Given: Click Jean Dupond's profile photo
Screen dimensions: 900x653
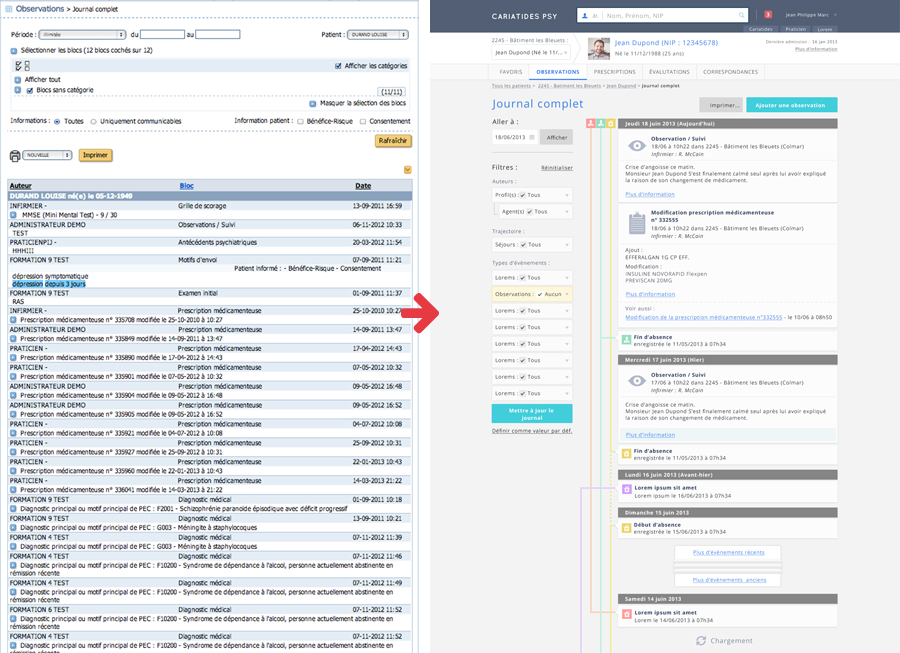Looking at the screenshot, I should coord(598,48).
